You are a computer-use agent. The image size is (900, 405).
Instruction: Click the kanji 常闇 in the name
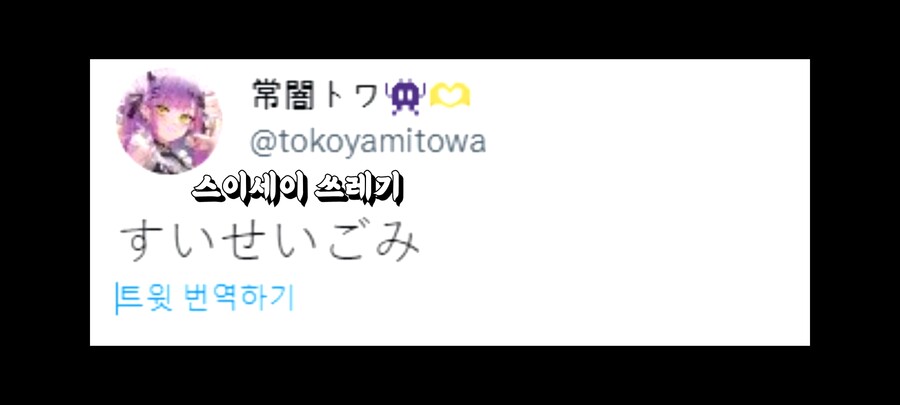point(284,95)
